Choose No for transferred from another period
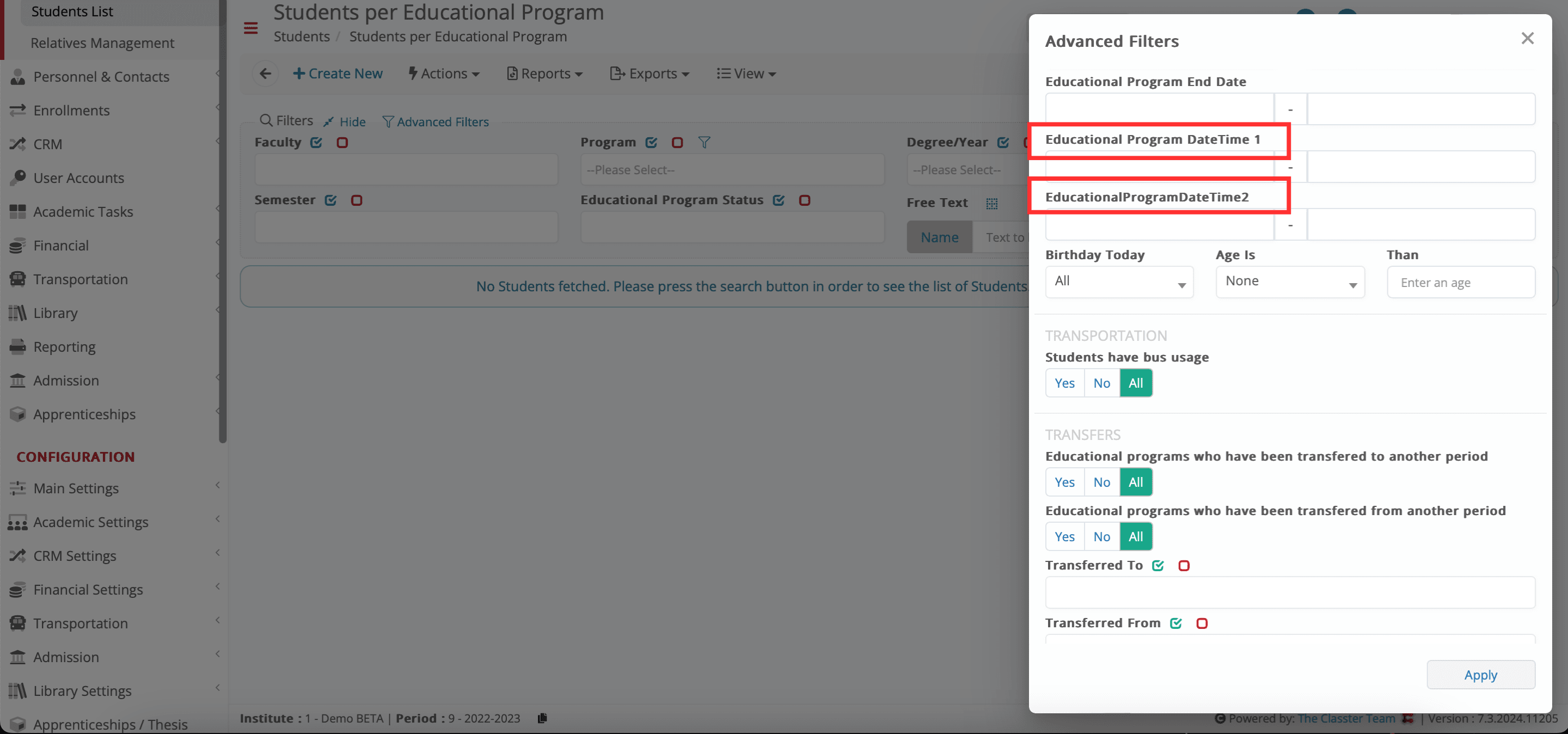1568x734 pixels. (1102, 536)
